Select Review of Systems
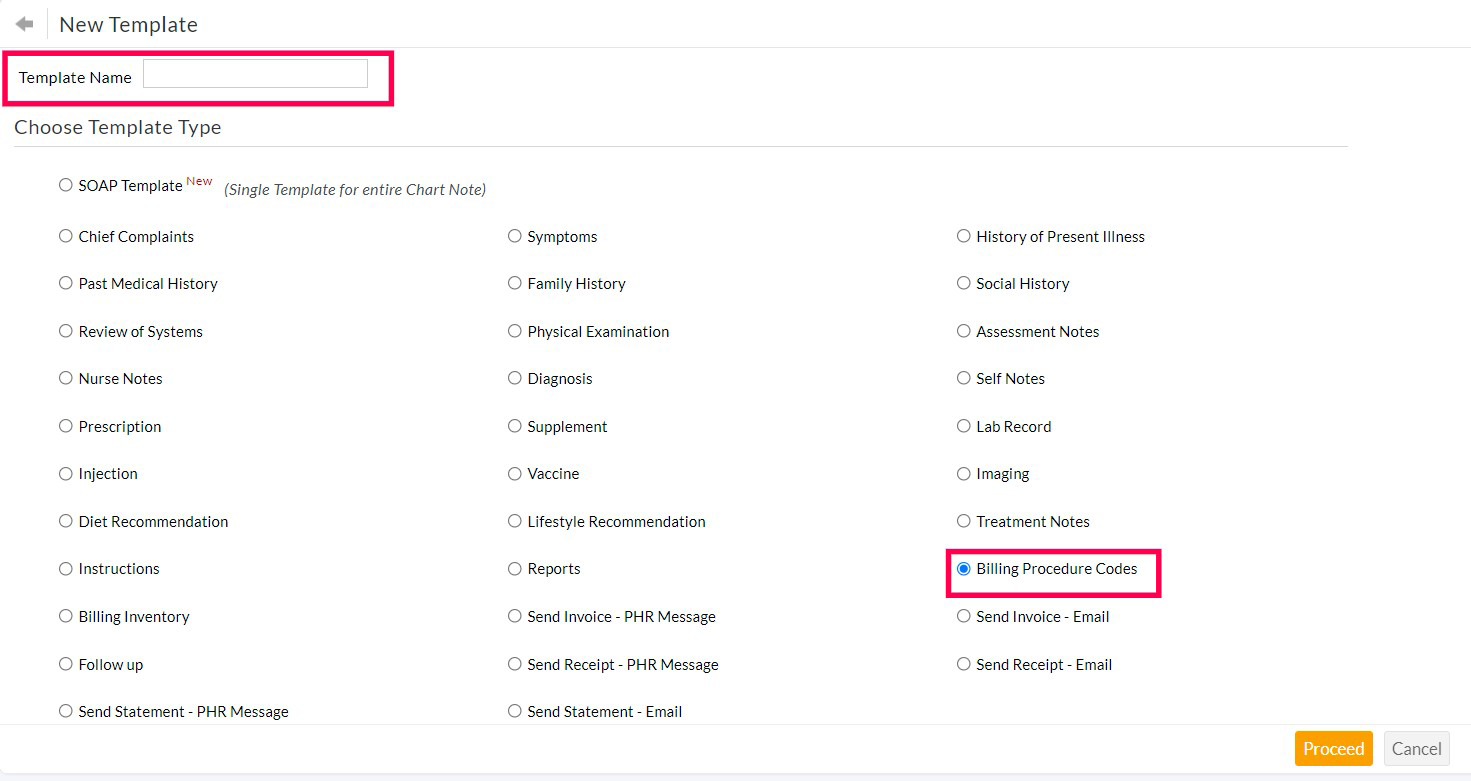The image size is (1471, 781). [x=65, y=331]
